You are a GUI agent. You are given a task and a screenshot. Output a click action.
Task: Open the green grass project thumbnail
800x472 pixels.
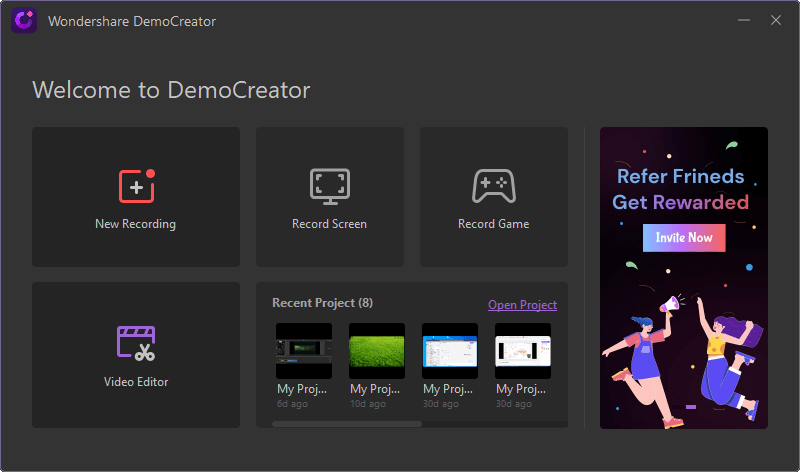click(377, 351)
